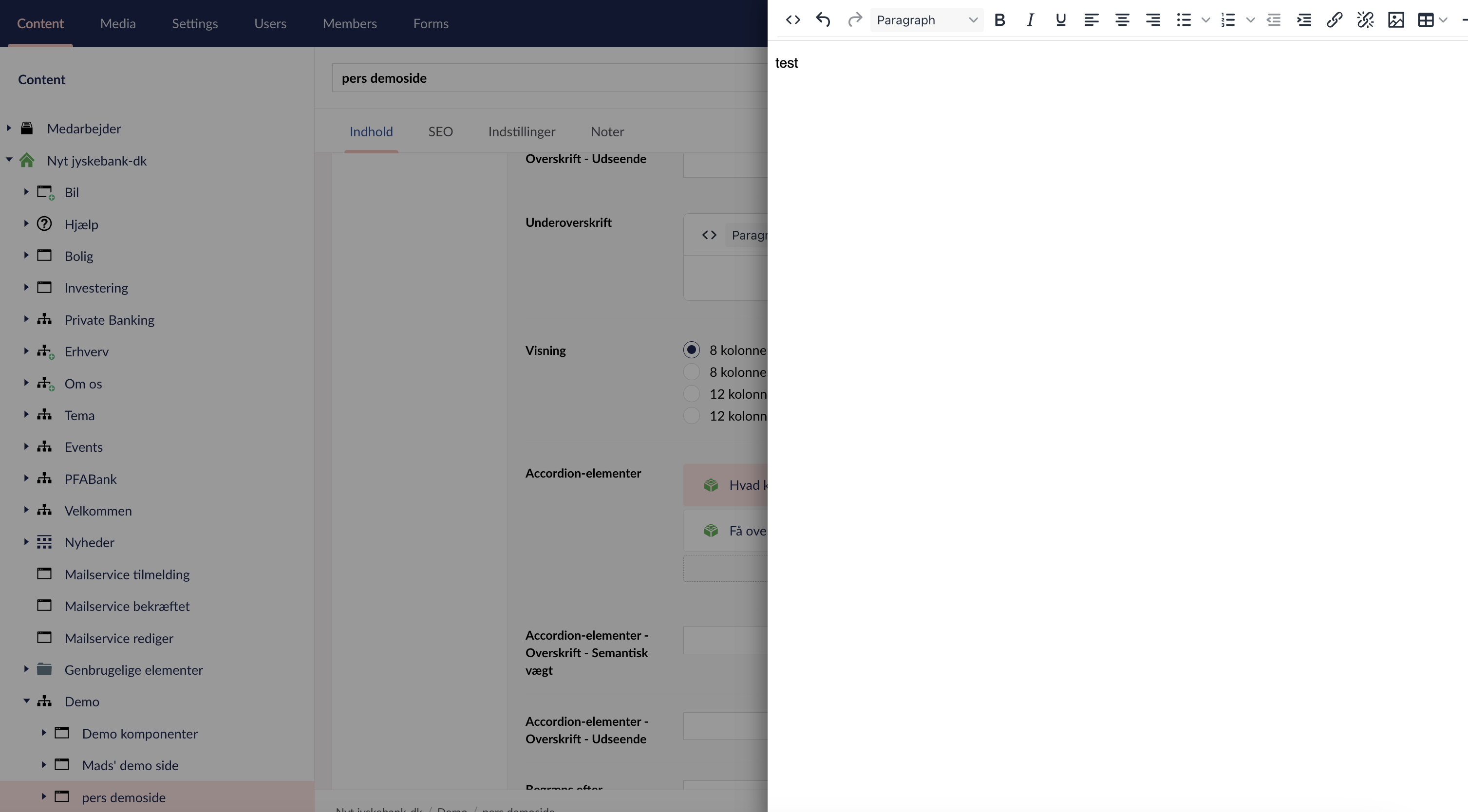Undo last edit in rich text editor

click(x=823, y=20)
